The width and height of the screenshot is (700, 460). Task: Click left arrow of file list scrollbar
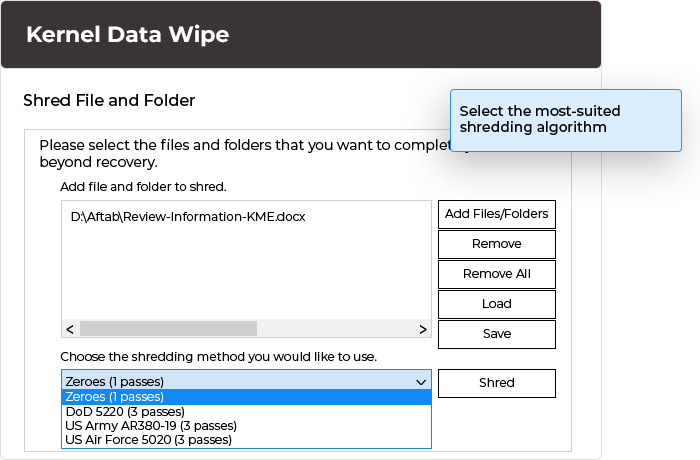click(70, 329)
